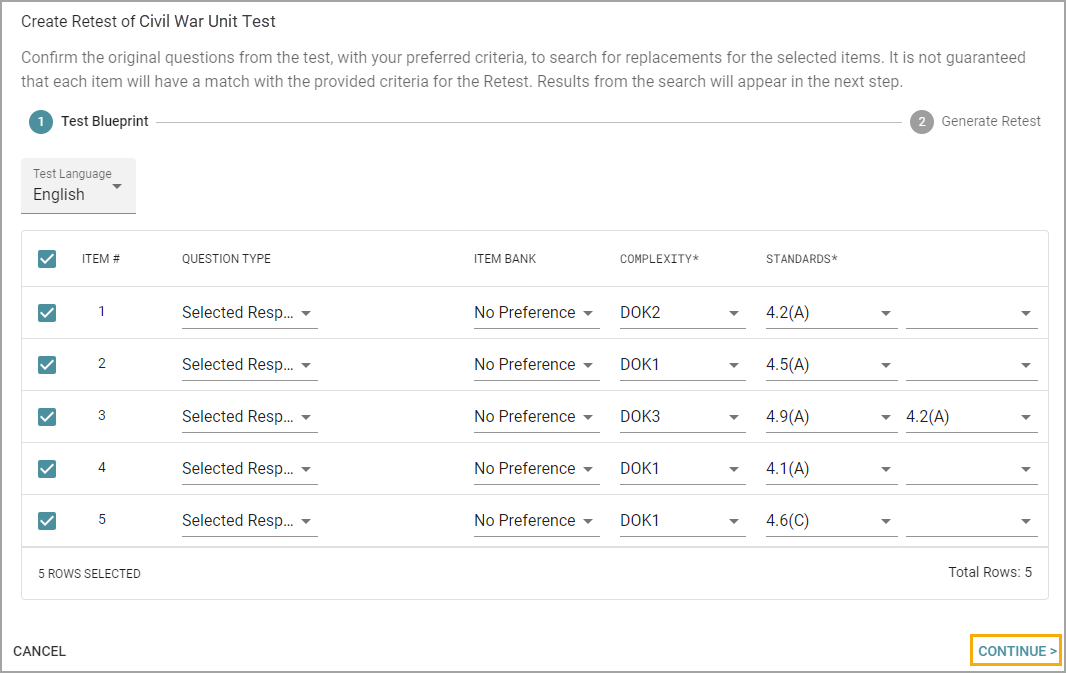Open Question Type dropdown for item 5
Image resolution: width=1066 pixels, height=673 pixels.
pos(250,521)
